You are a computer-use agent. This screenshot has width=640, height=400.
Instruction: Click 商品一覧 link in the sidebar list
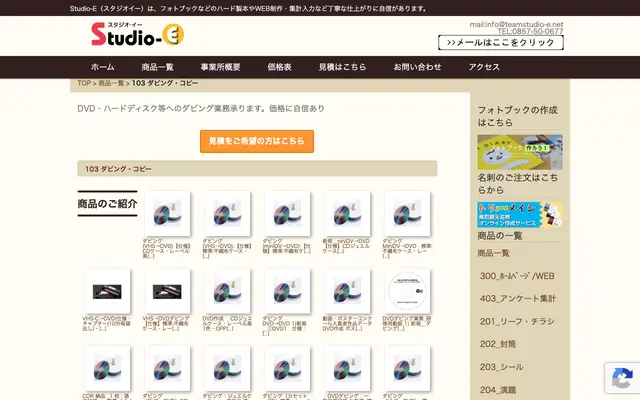[493, 253]
